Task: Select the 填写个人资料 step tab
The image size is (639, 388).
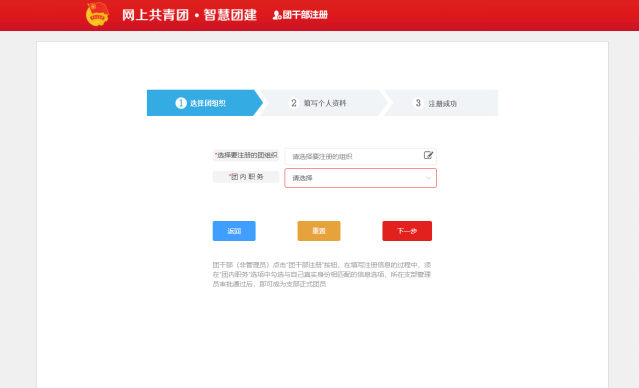Action: coord(323,103)
